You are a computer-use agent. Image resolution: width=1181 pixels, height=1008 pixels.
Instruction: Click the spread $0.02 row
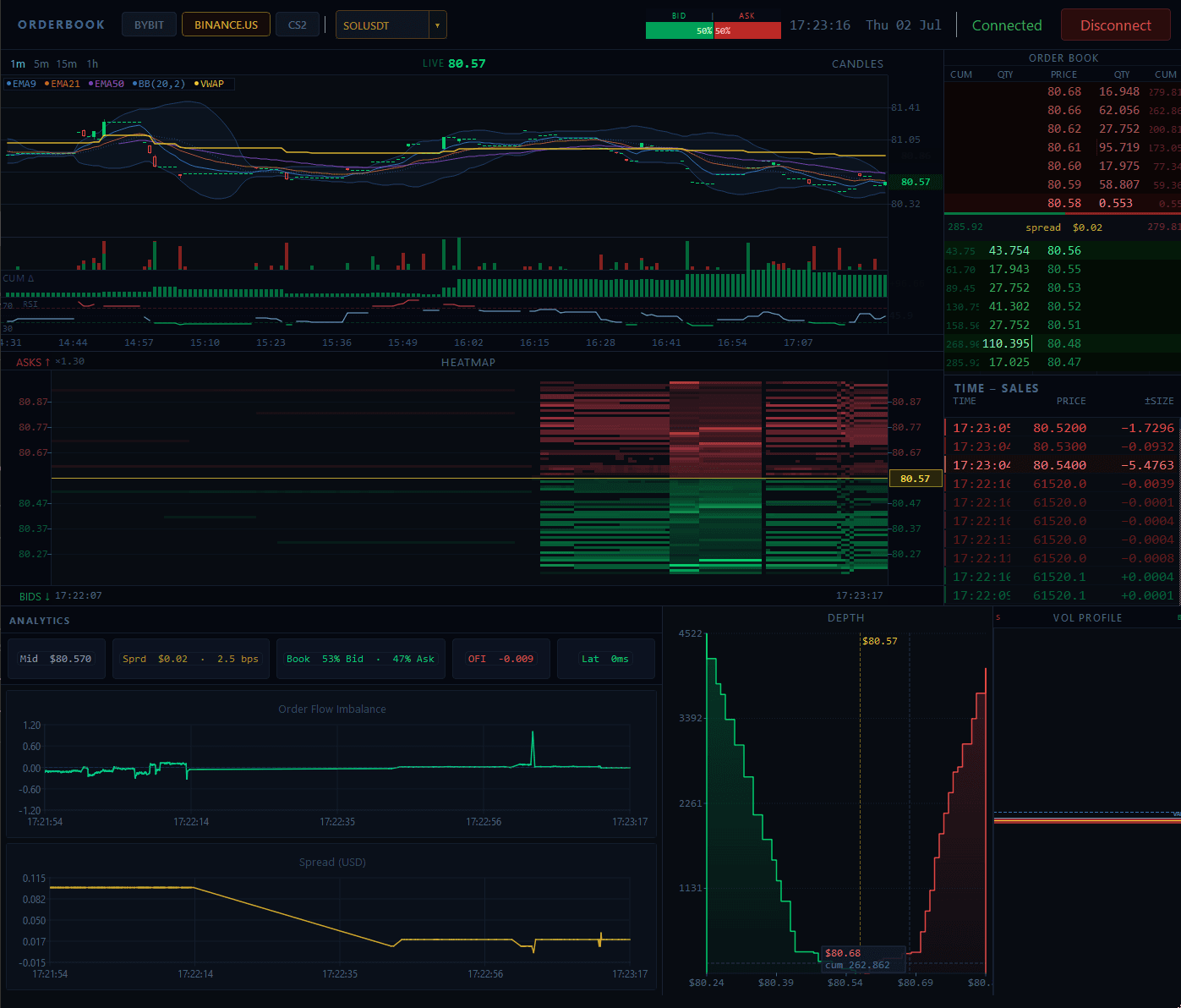(1063, 227)
